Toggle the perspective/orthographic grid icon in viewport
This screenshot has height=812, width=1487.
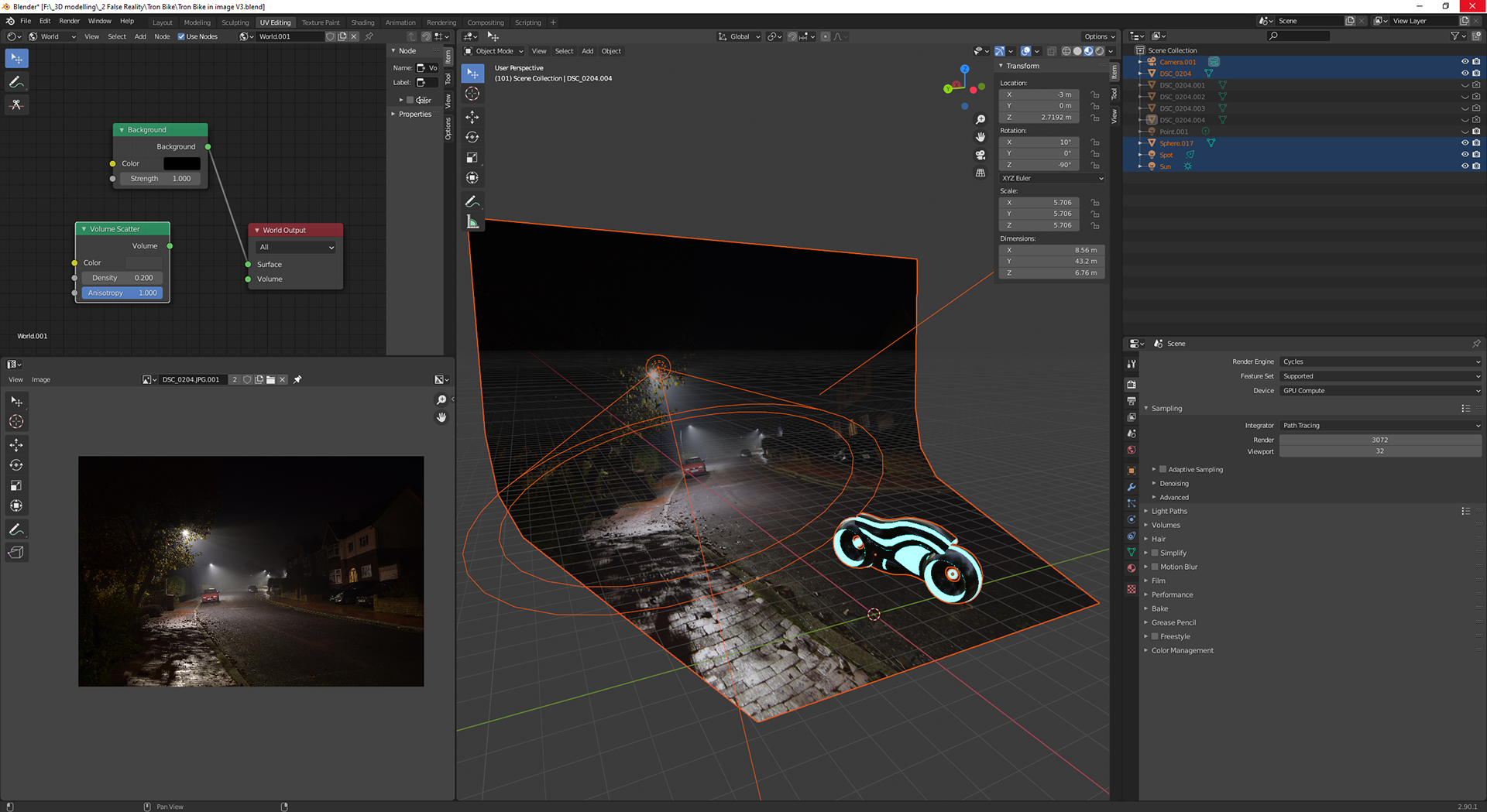980,173
